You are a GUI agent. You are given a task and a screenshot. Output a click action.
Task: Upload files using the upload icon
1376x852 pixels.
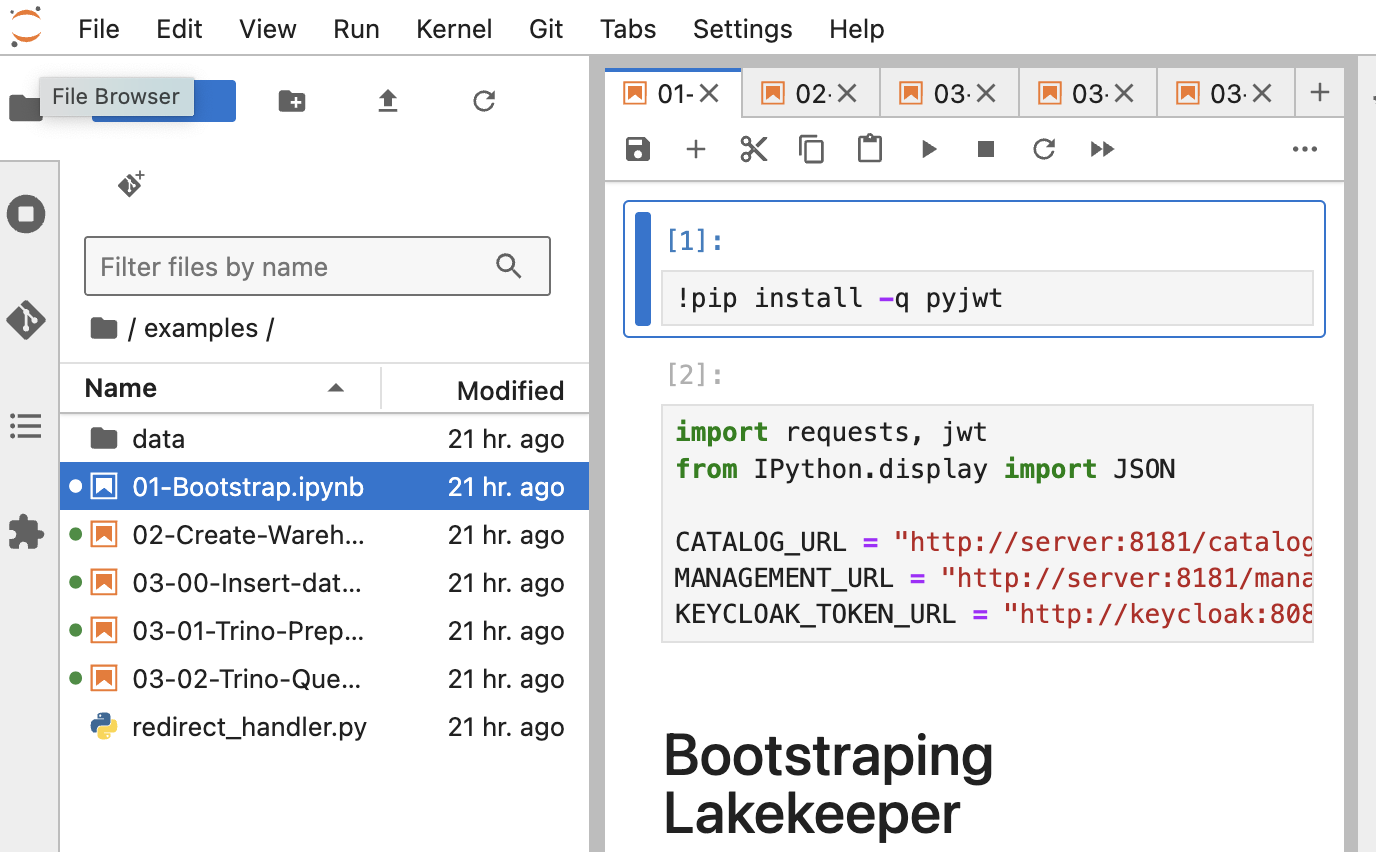pyautogui.click(x=388, y=101)
